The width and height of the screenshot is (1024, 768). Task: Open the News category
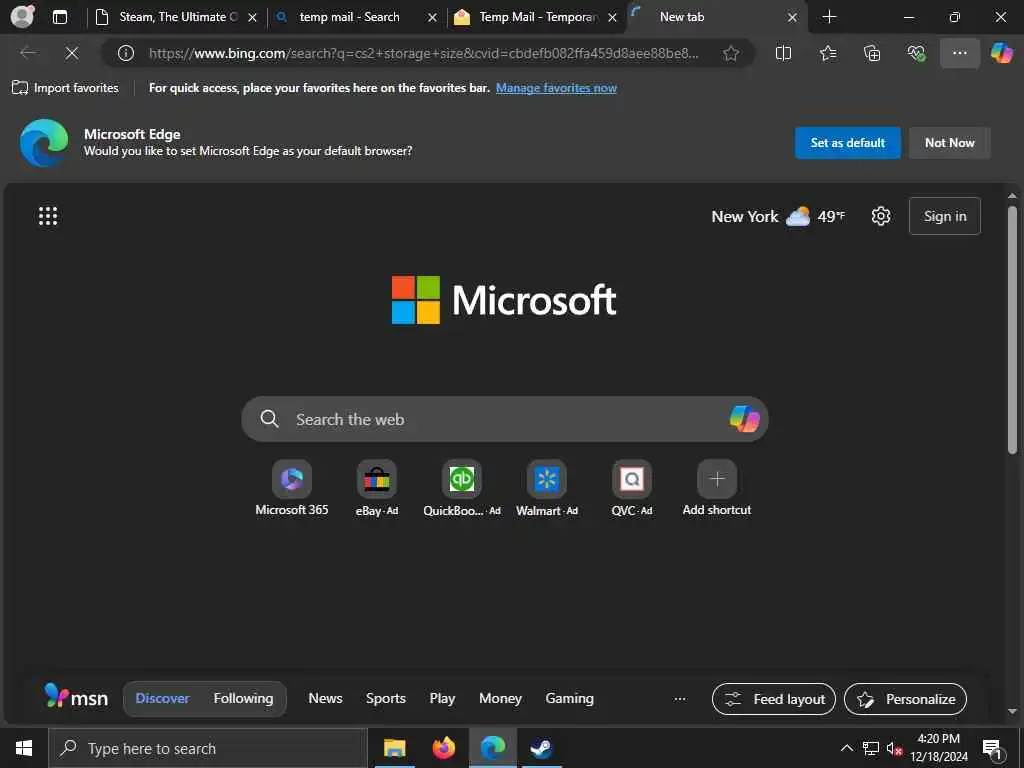(x=325, y=698)
